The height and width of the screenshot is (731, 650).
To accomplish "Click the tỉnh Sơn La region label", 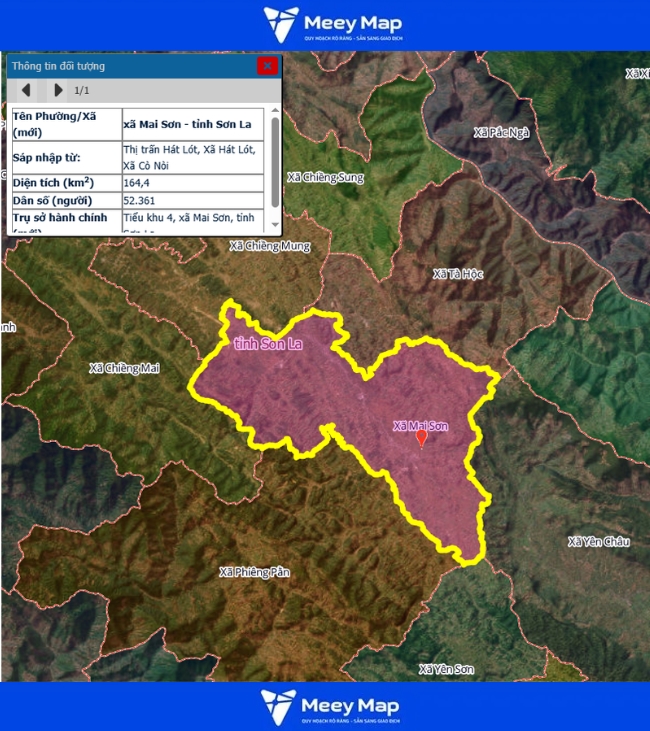I will pyautogui.click(x=267, y=344).
